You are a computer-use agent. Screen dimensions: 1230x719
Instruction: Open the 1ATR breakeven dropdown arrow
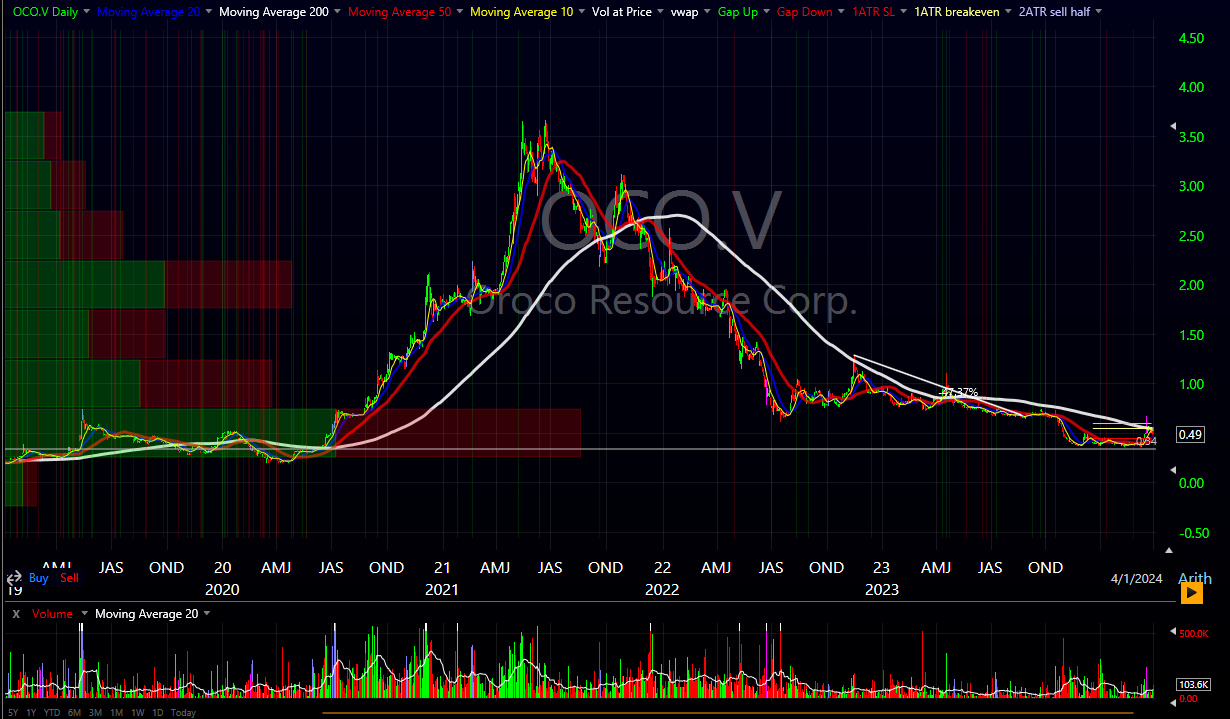[x=1008, y=12]
